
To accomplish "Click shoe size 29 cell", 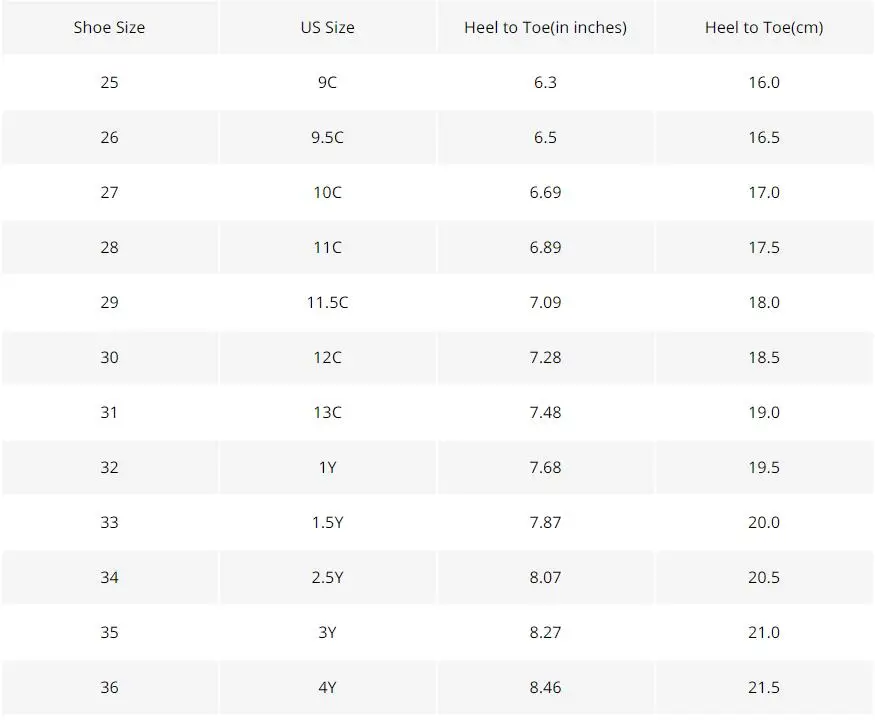I will 109,302.
